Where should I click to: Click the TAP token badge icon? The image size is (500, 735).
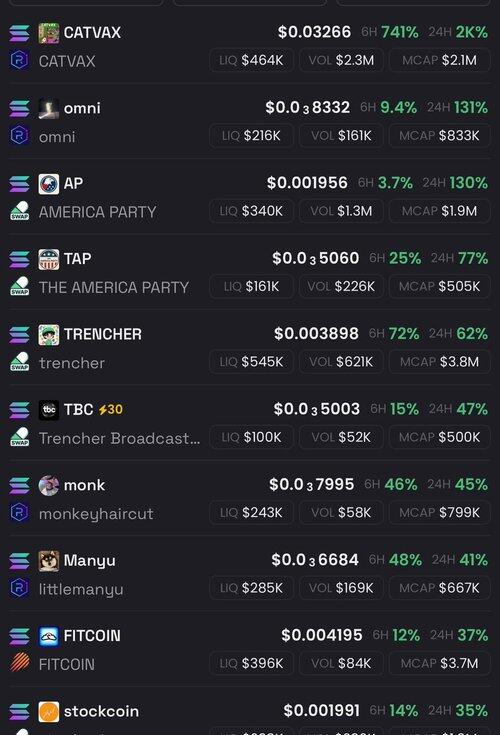[49, 259]
